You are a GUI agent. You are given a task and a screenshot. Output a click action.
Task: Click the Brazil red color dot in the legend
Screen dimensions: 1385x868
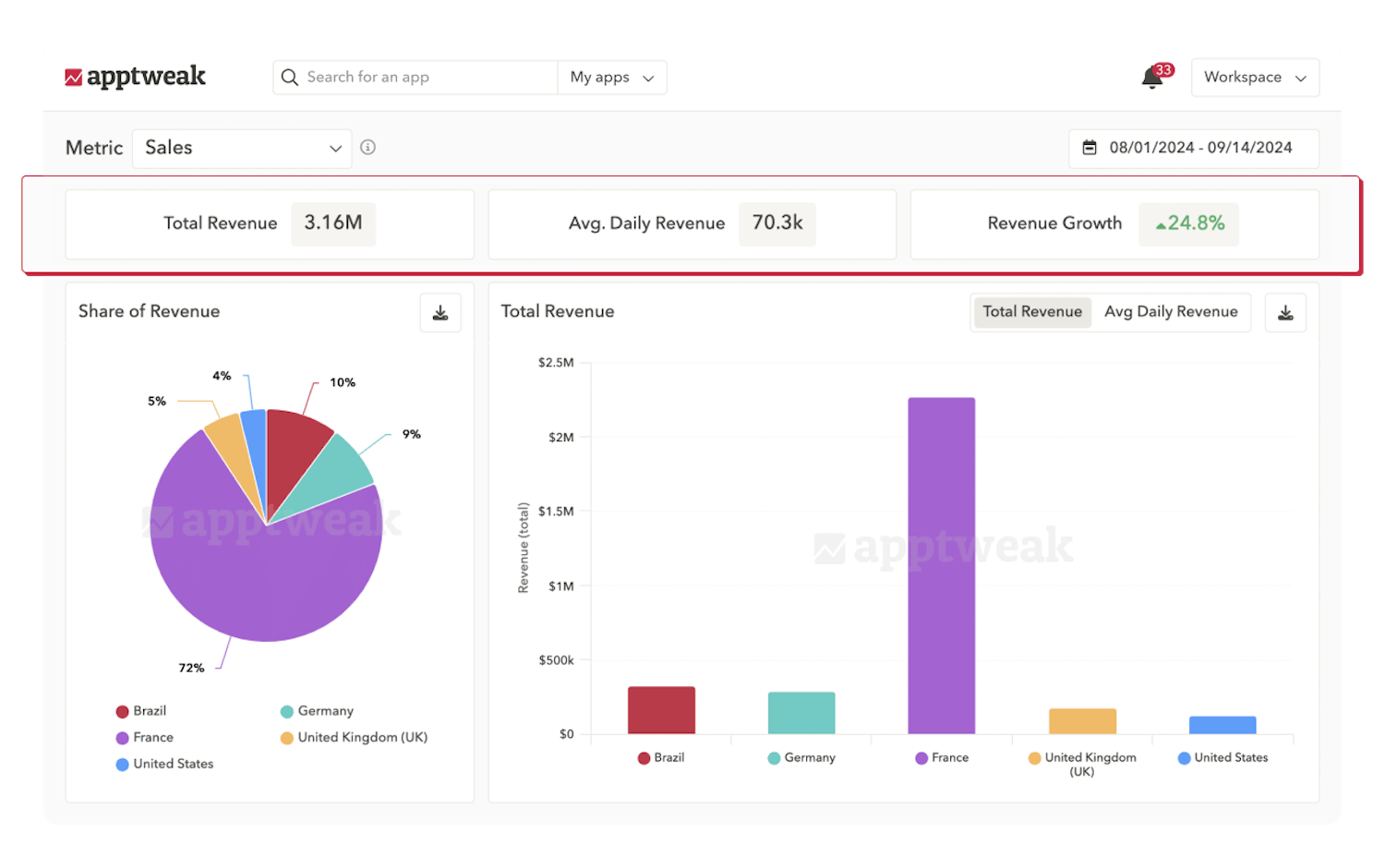tap(121, 710)
